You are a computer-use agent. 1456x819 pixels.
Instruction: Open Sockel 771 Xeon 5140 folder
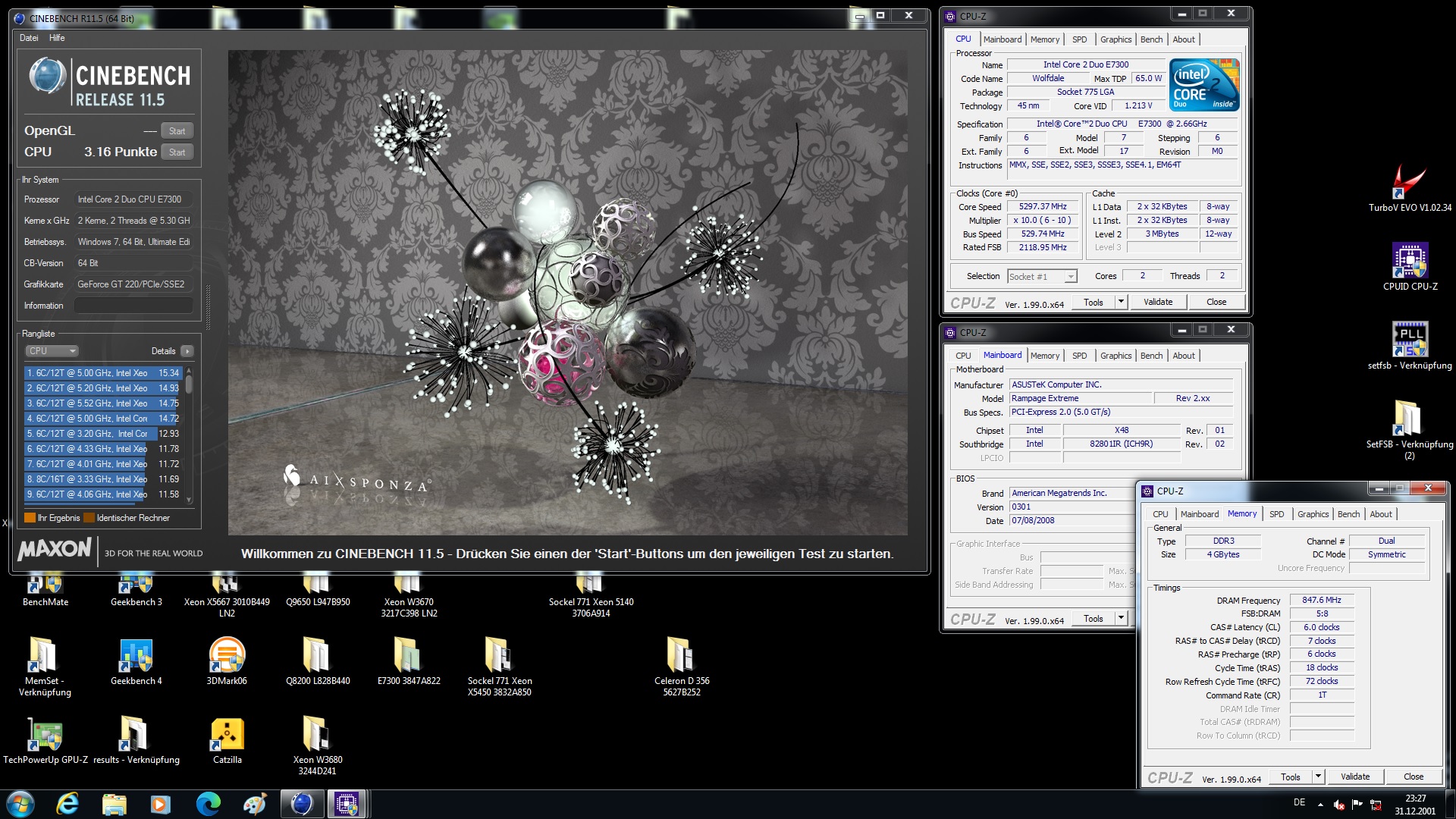(591, 596)
